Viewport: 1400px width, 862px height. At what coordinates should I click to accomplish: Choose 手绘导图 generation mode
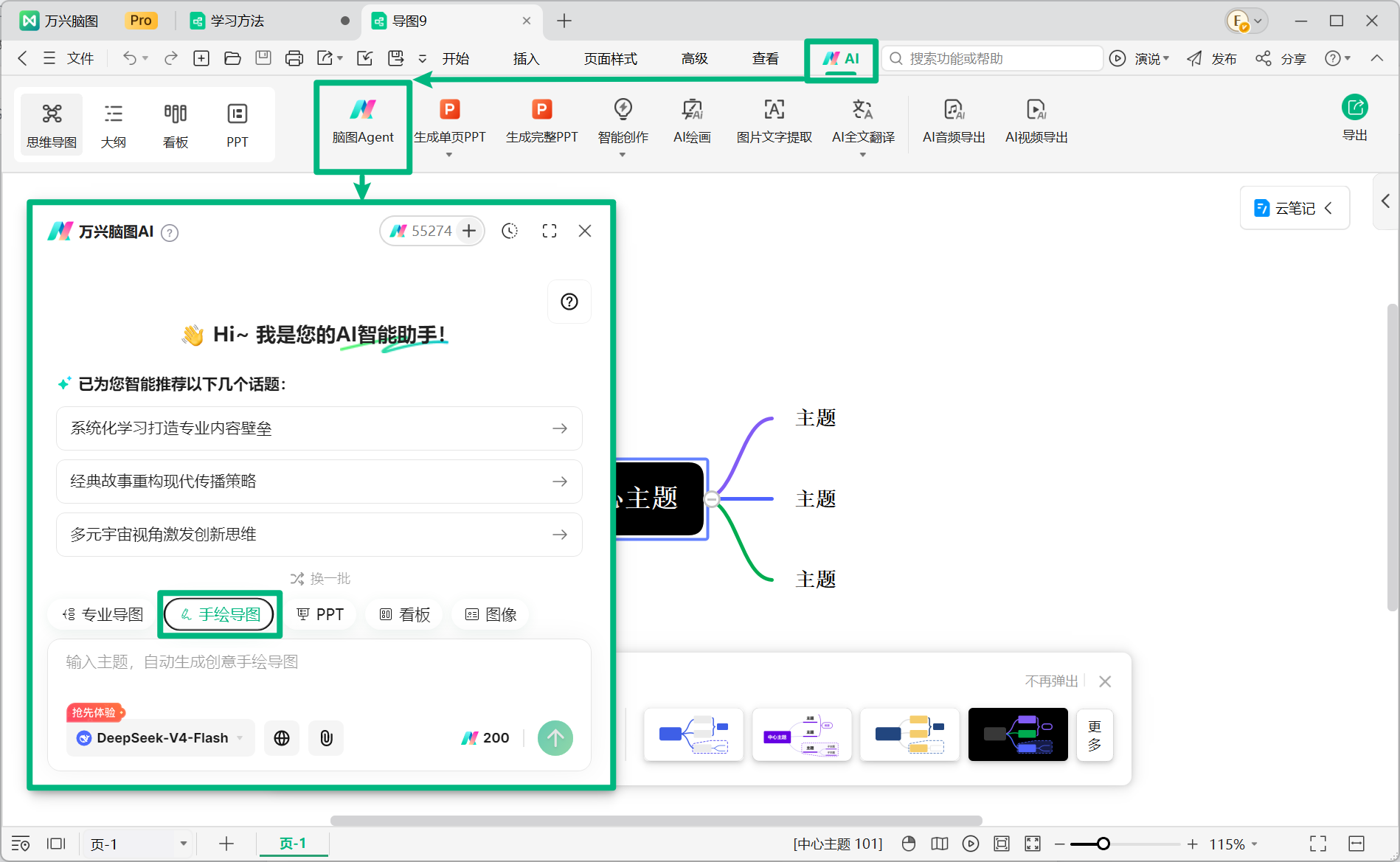[x=219, y=614]
